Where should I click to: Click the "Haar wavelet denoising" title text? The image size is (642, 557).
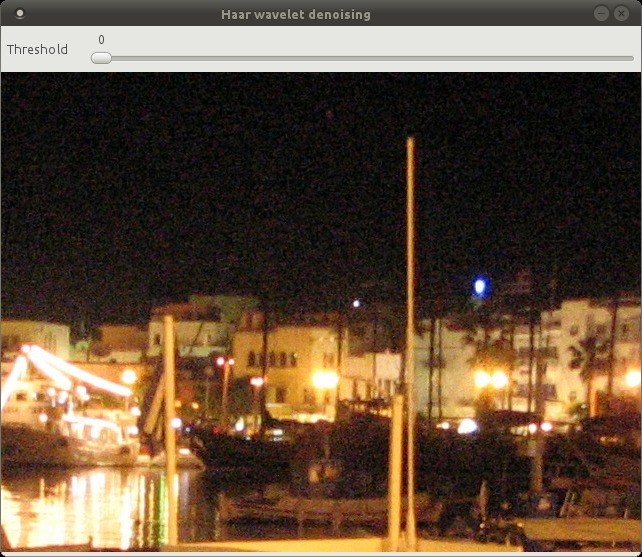click(296, 14)
